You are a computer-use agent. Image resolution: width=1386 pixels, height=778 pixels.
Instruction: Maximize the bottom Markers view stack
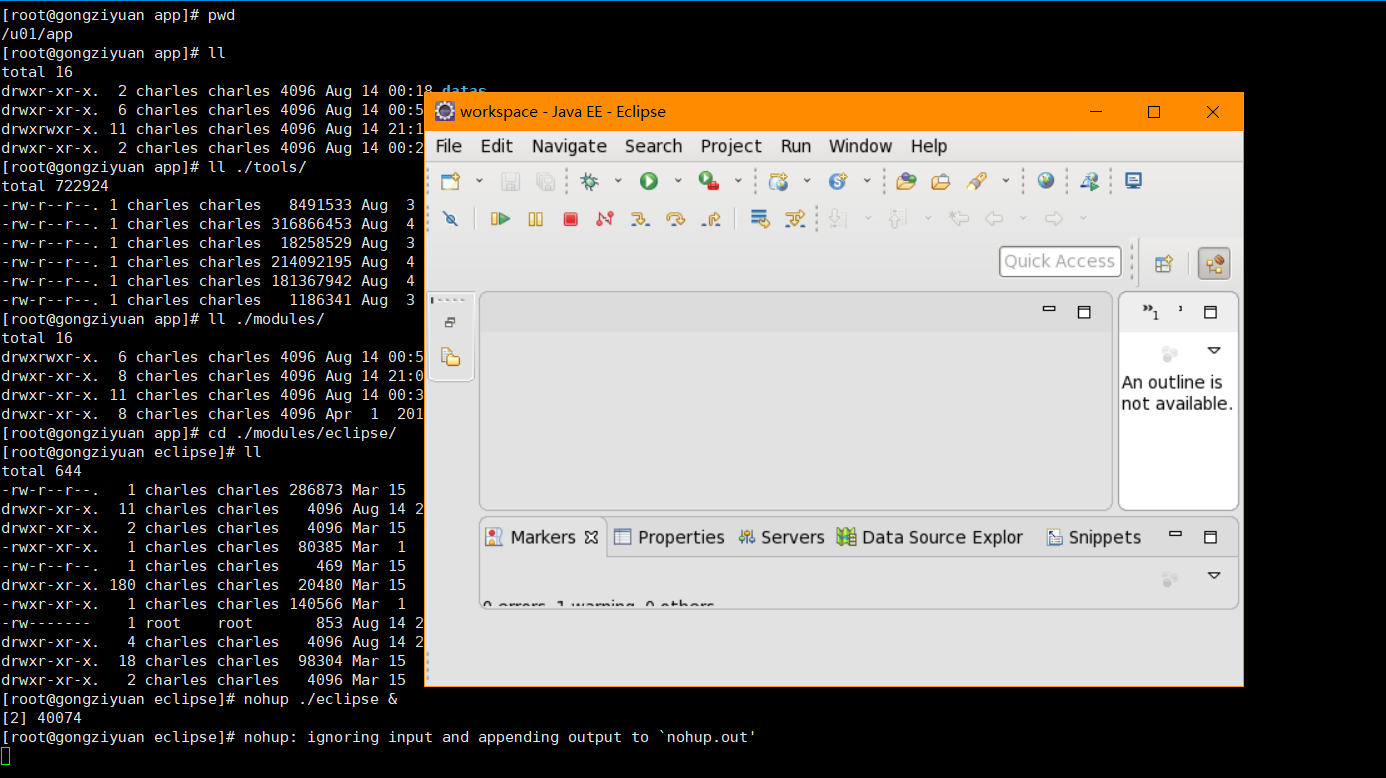(x=1210, y=537)
